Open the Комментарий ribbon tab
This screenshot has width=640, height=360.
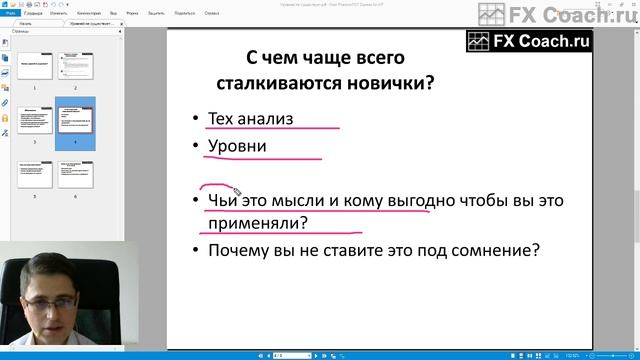(89, 13)
